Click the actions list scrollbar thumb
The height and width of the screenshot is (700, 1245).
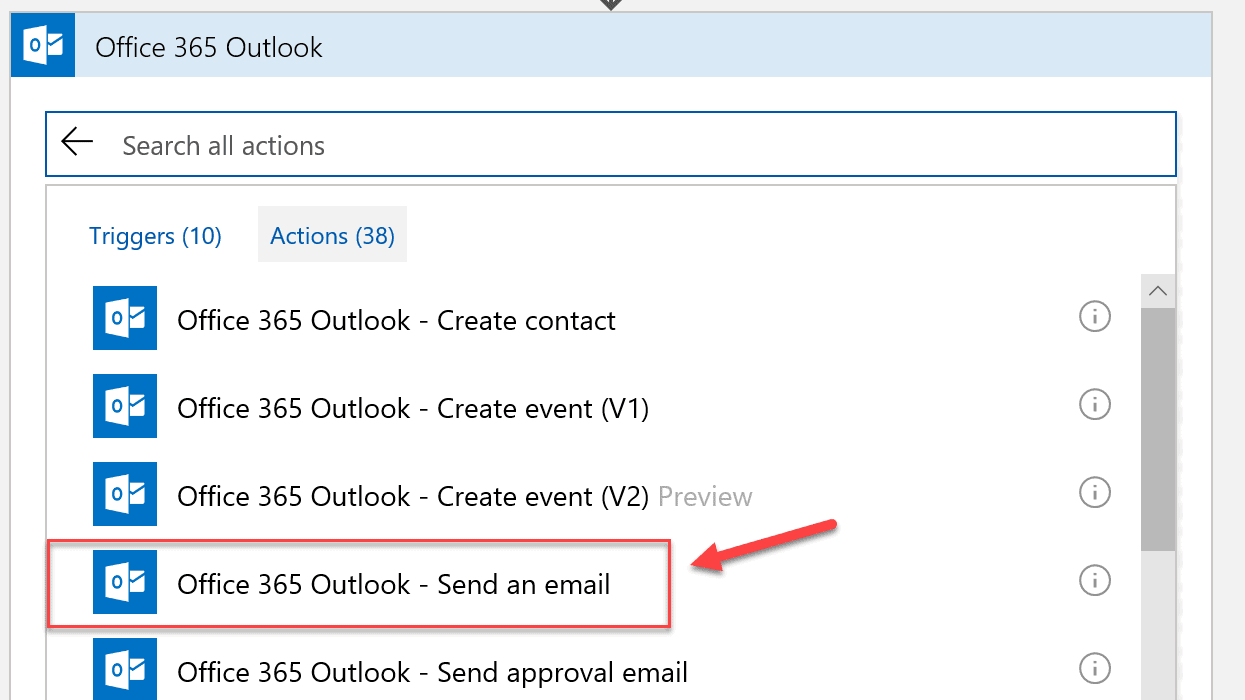pos(1158,428)
